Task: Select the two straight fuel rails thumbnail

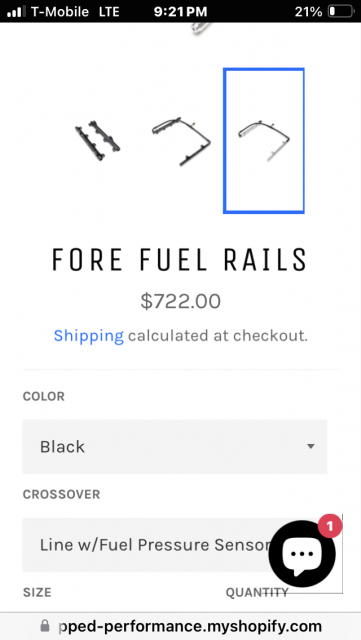Action: coord(97,141)
